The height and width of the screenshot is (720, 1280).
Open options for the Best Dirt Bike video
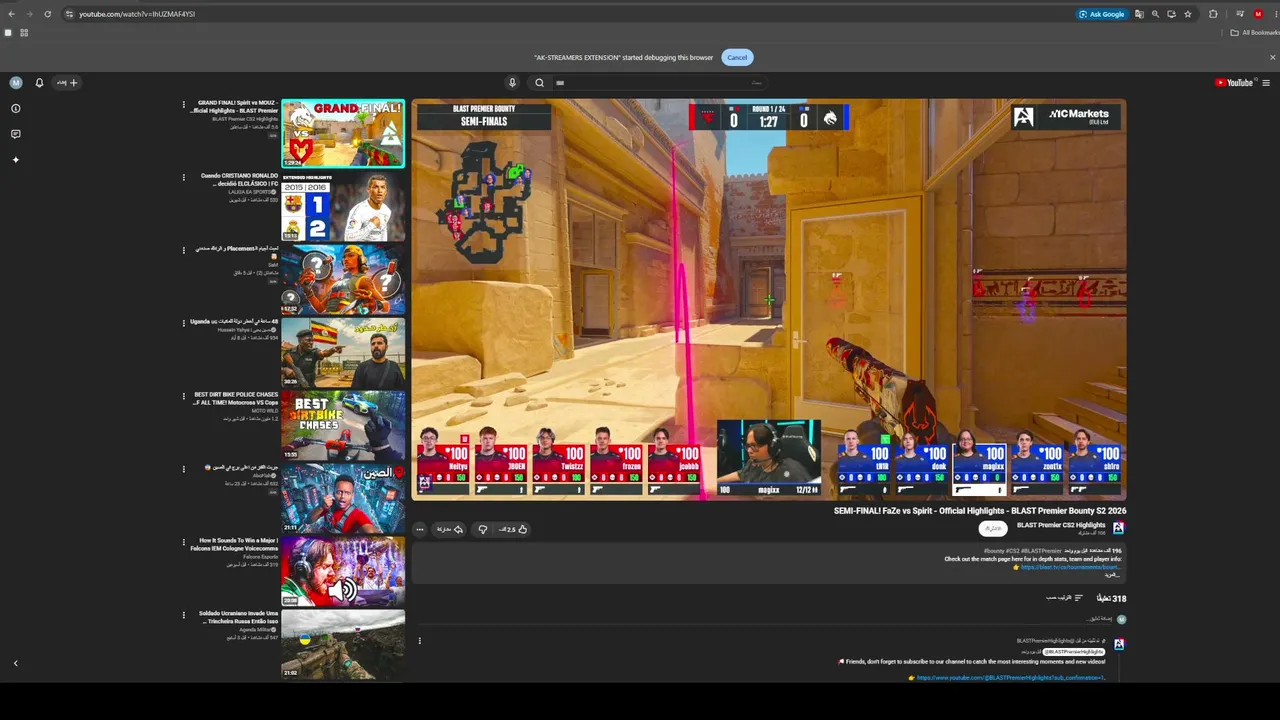pos(183,396)
